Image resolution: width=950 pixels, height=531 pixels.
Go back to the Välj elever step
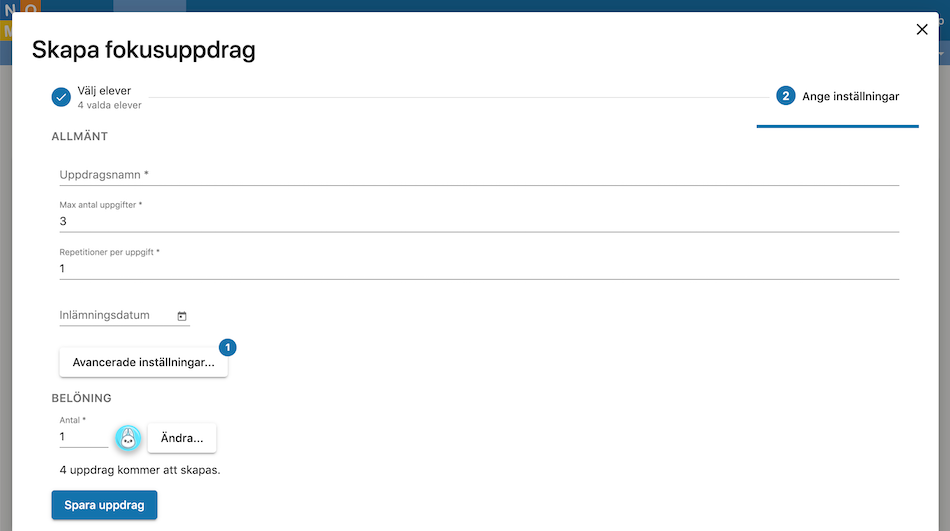(x=97, y=97)
